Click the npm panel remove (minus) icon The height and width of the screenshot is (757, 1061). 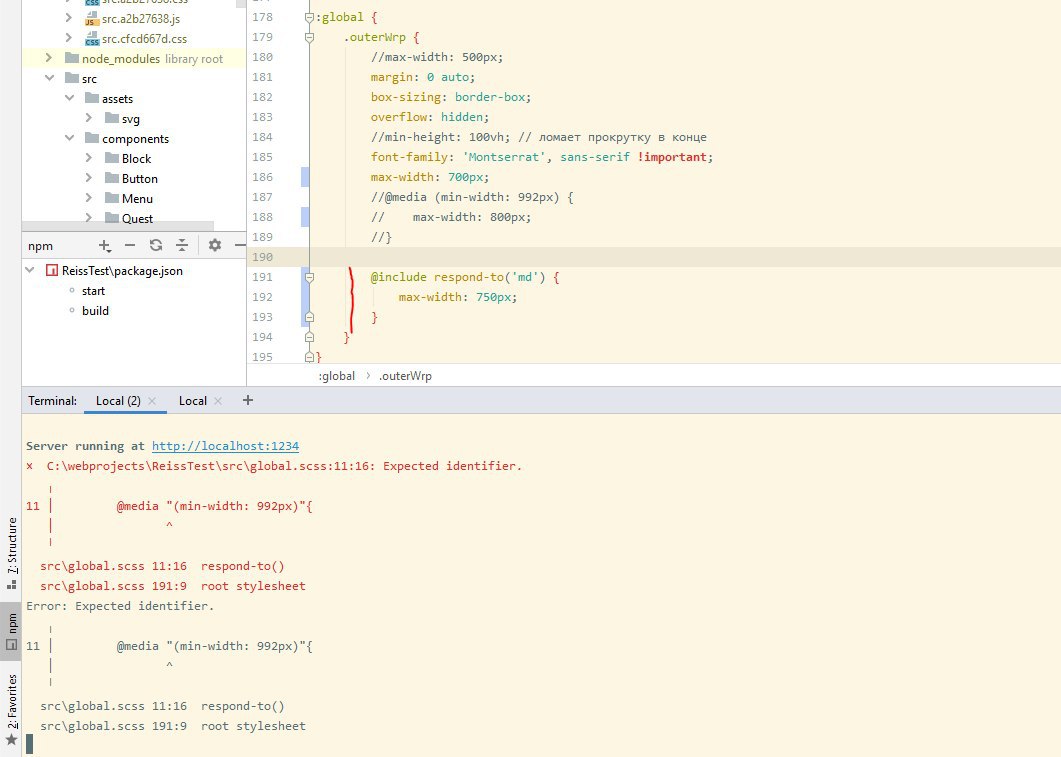click(130, 246)
